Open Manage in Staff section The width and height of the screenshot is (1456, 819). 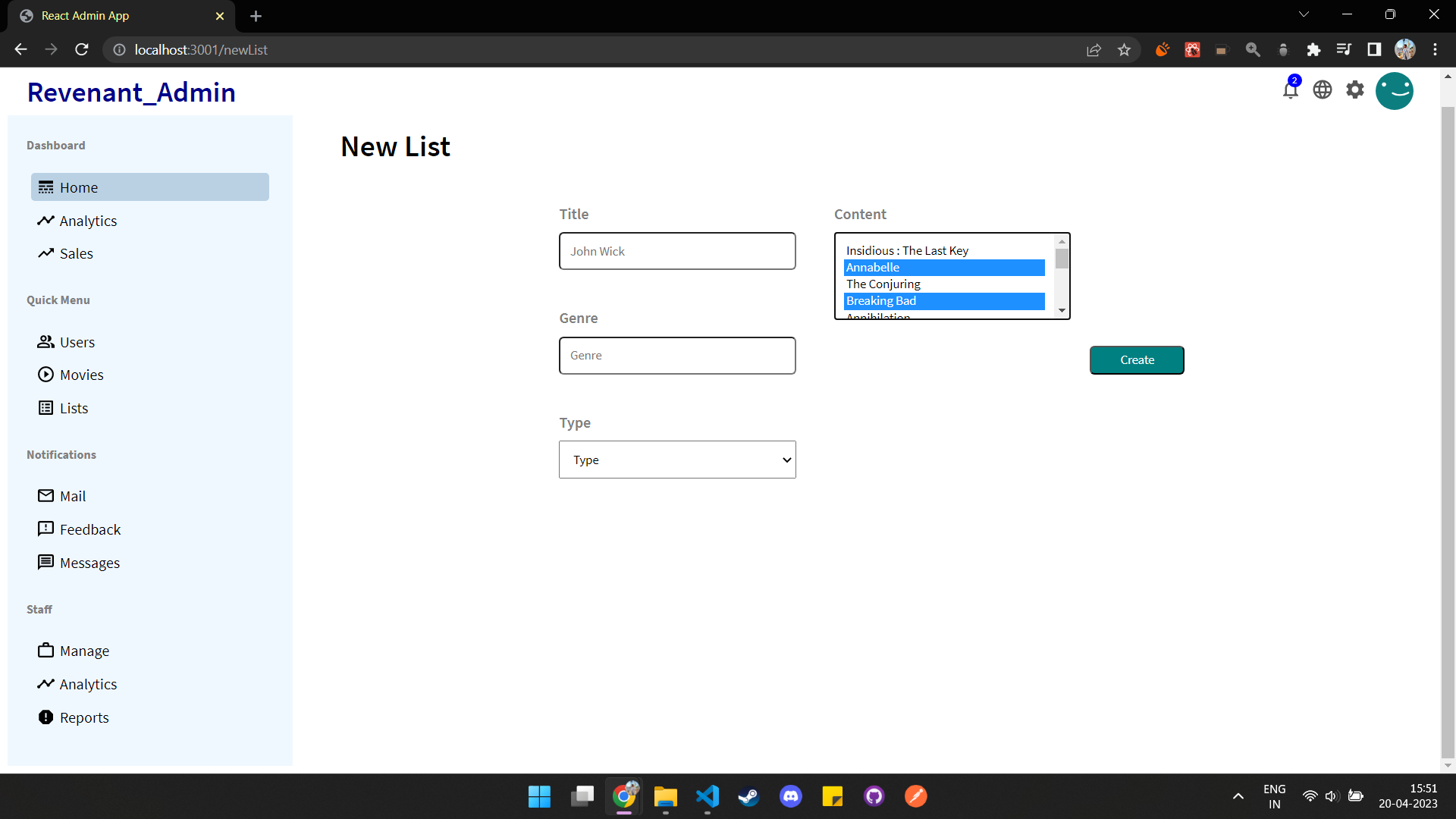[84, 651]
